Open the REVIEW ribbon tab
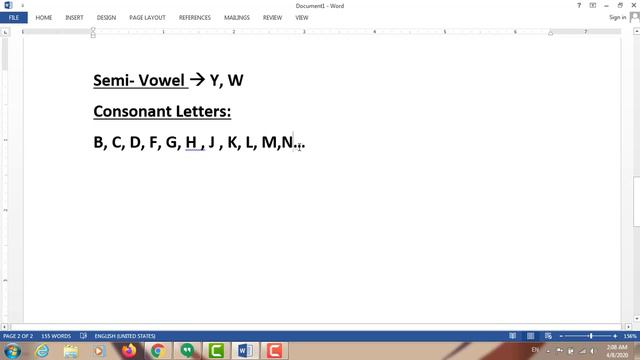This screenshot has width=640, height=360. click(x=272, y=18)
